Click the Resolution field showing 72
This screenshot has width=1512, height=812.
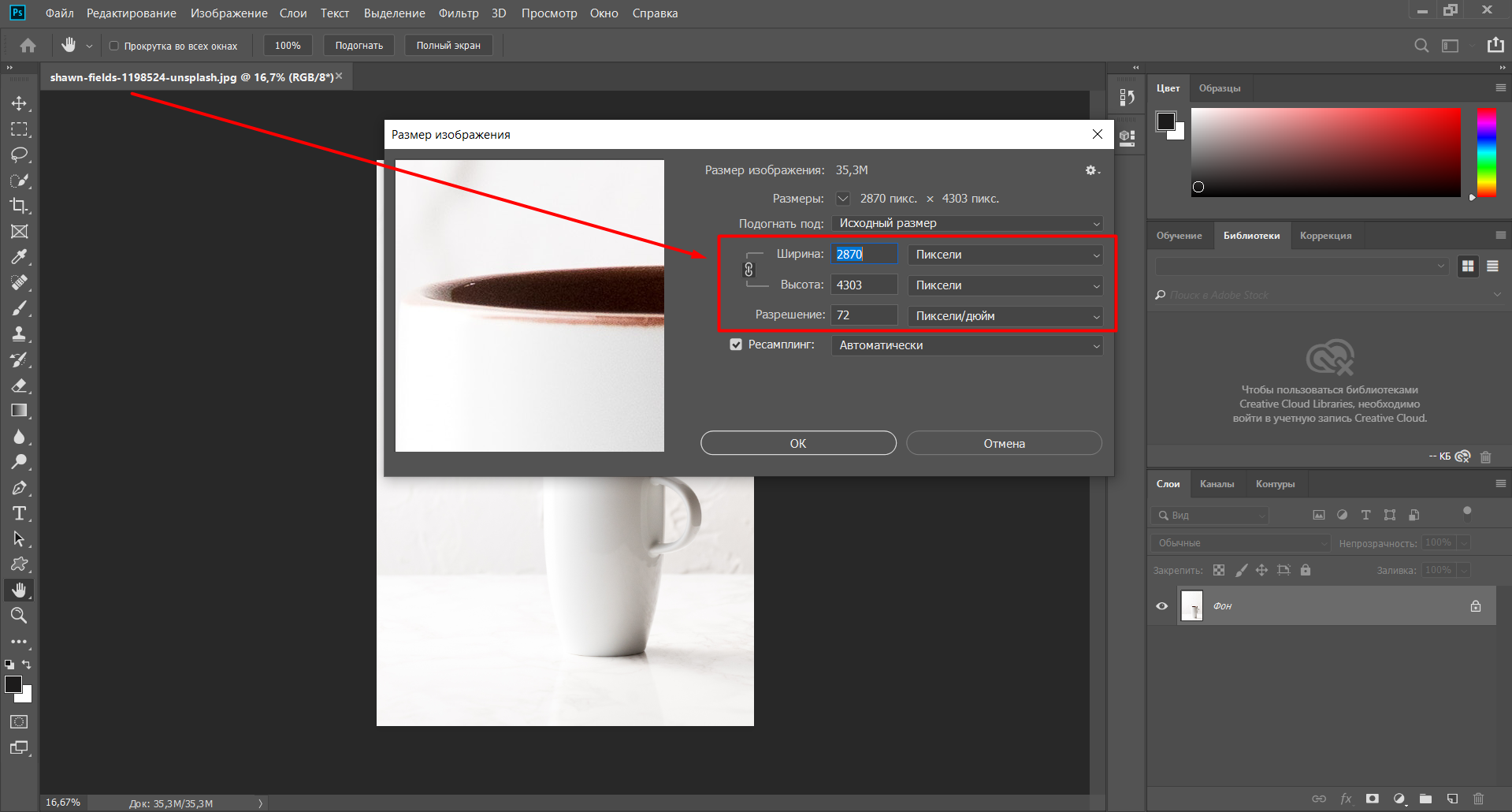(x=864, y=315)
